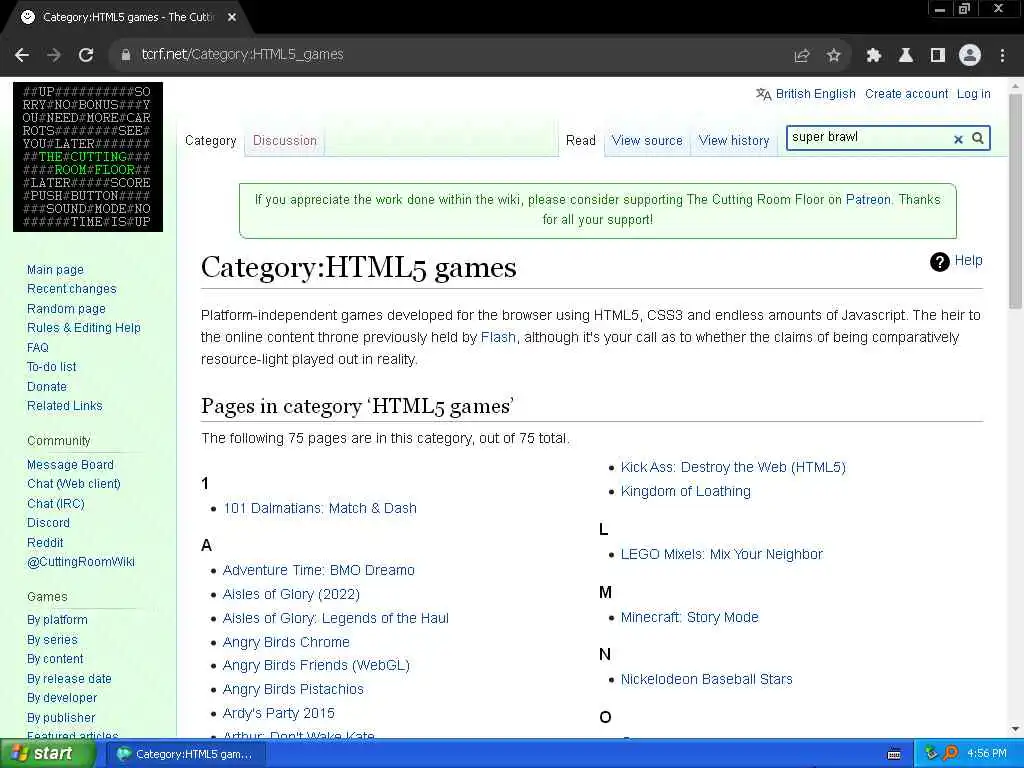This screenshot has width=1024, height=768.
Task: Open Related Links in sidebar
Action: pos(65,406)
